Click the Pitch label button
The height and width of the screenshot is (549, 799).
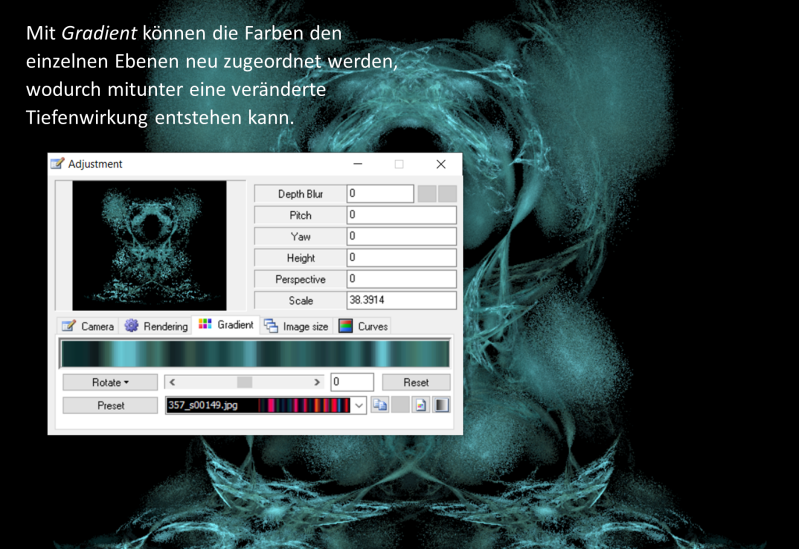click(x=300, y=216)
